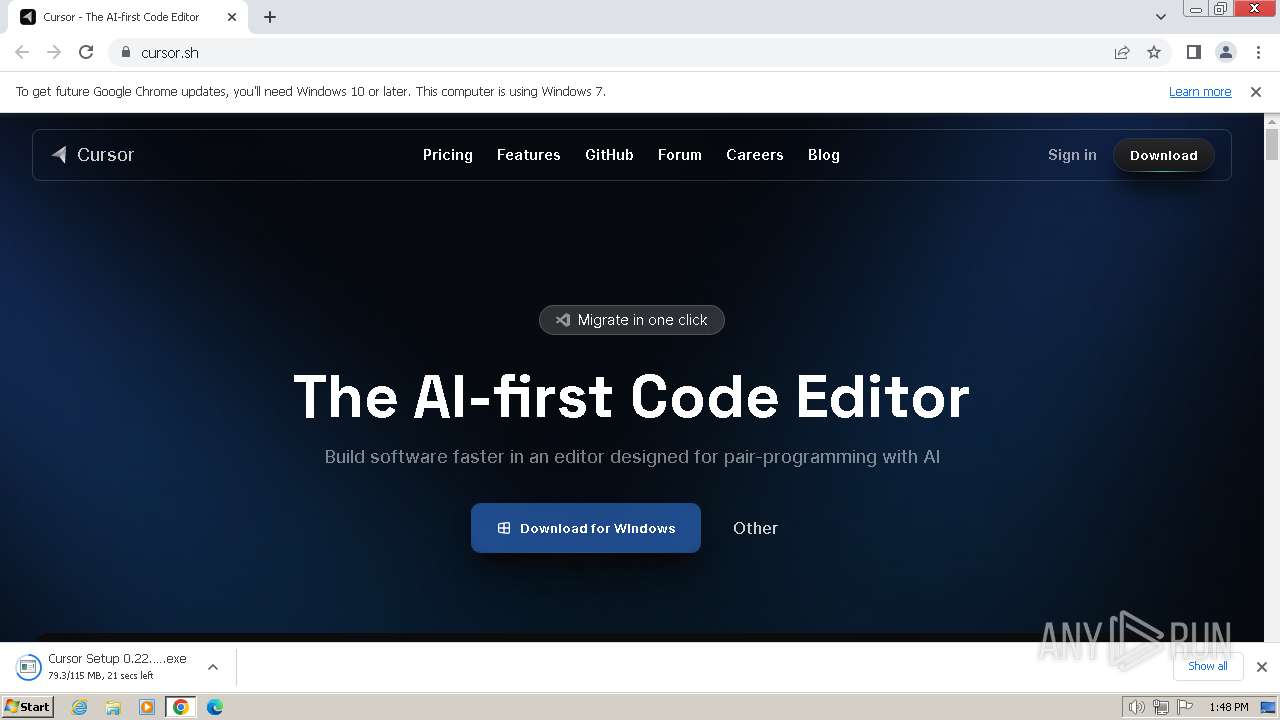Open download options chevron for Cursor Setup
The width and height of the screenshot is (1280, 720).
click(212, 667)
